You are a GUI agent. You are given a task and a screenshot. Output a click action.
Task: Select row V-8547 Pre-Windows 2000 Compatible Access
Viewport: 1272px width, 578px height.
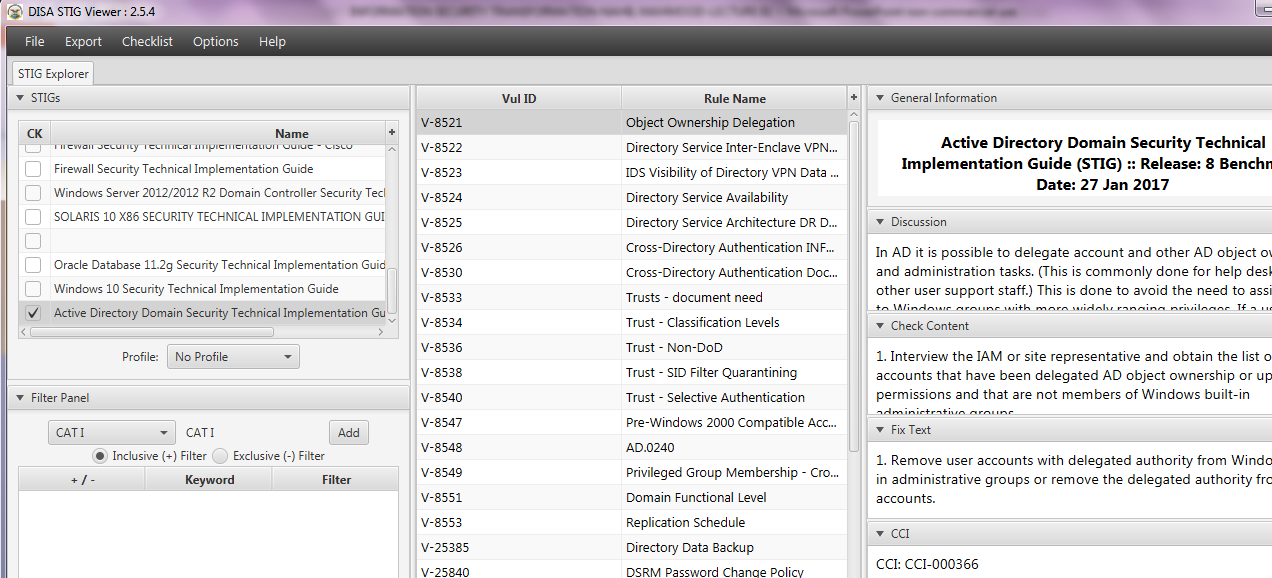coord(632,422)
